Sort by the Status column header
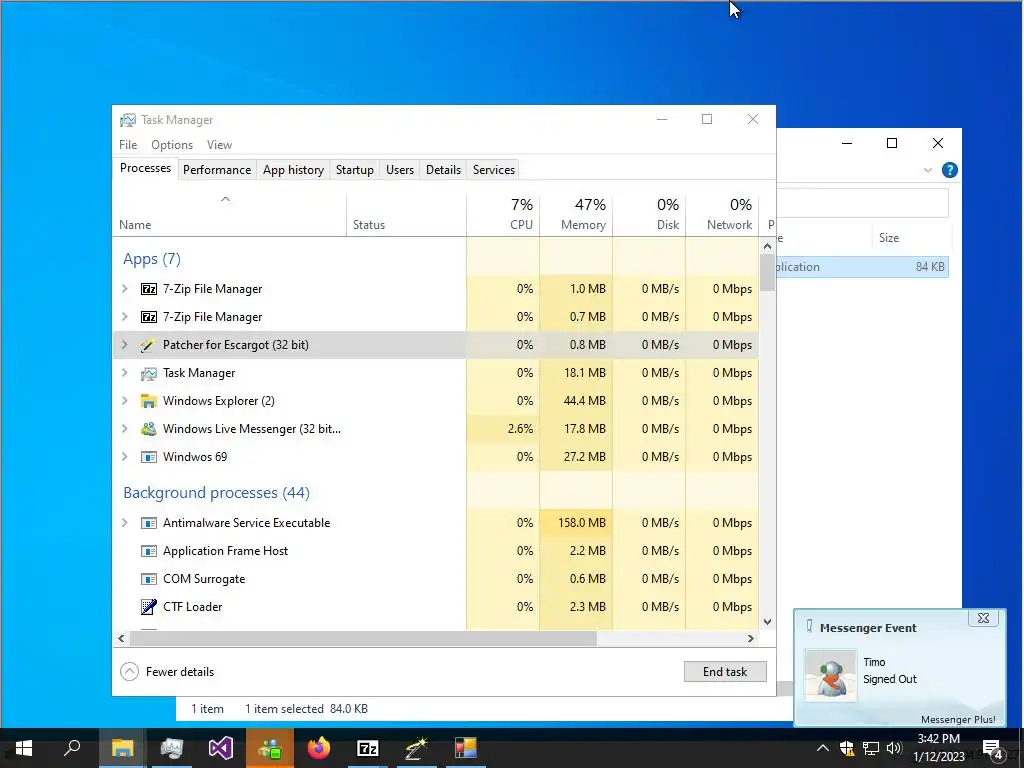Image resolution: width=1024 pixels, height=768 pixels. [406, 216]
